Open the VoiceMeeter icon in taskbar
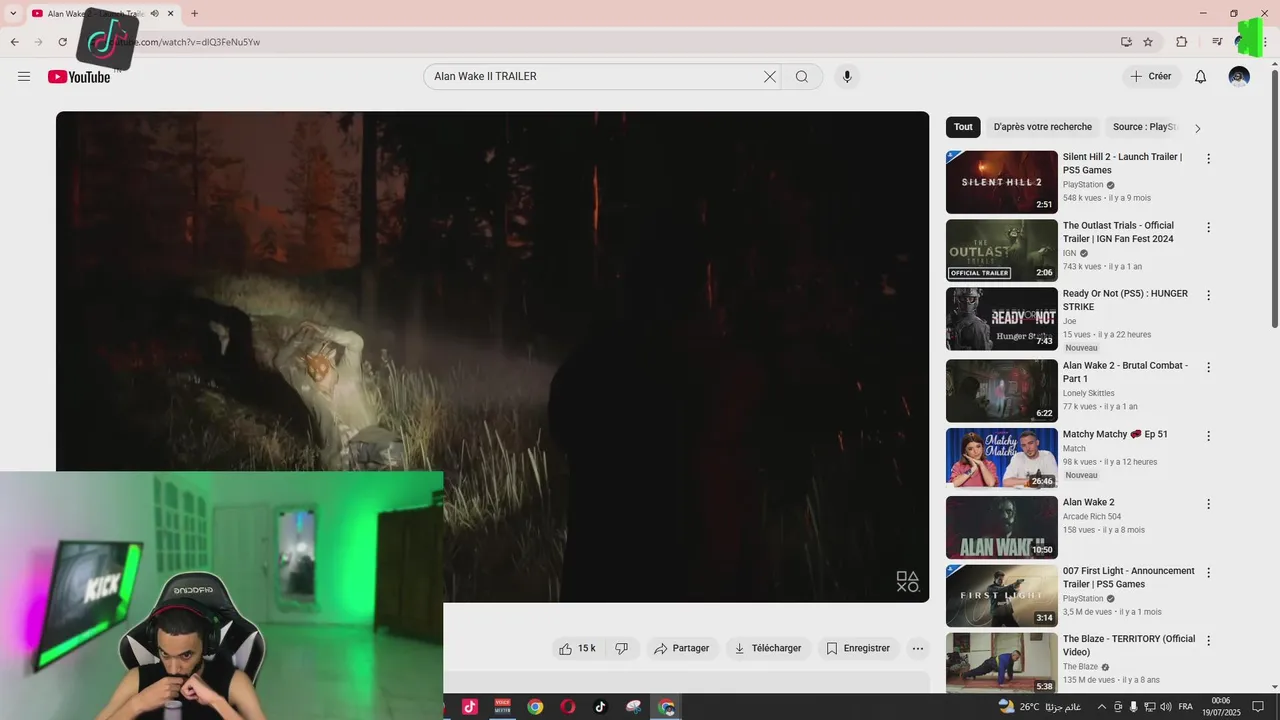This screenshot has height=720, width=1280. 503,707
